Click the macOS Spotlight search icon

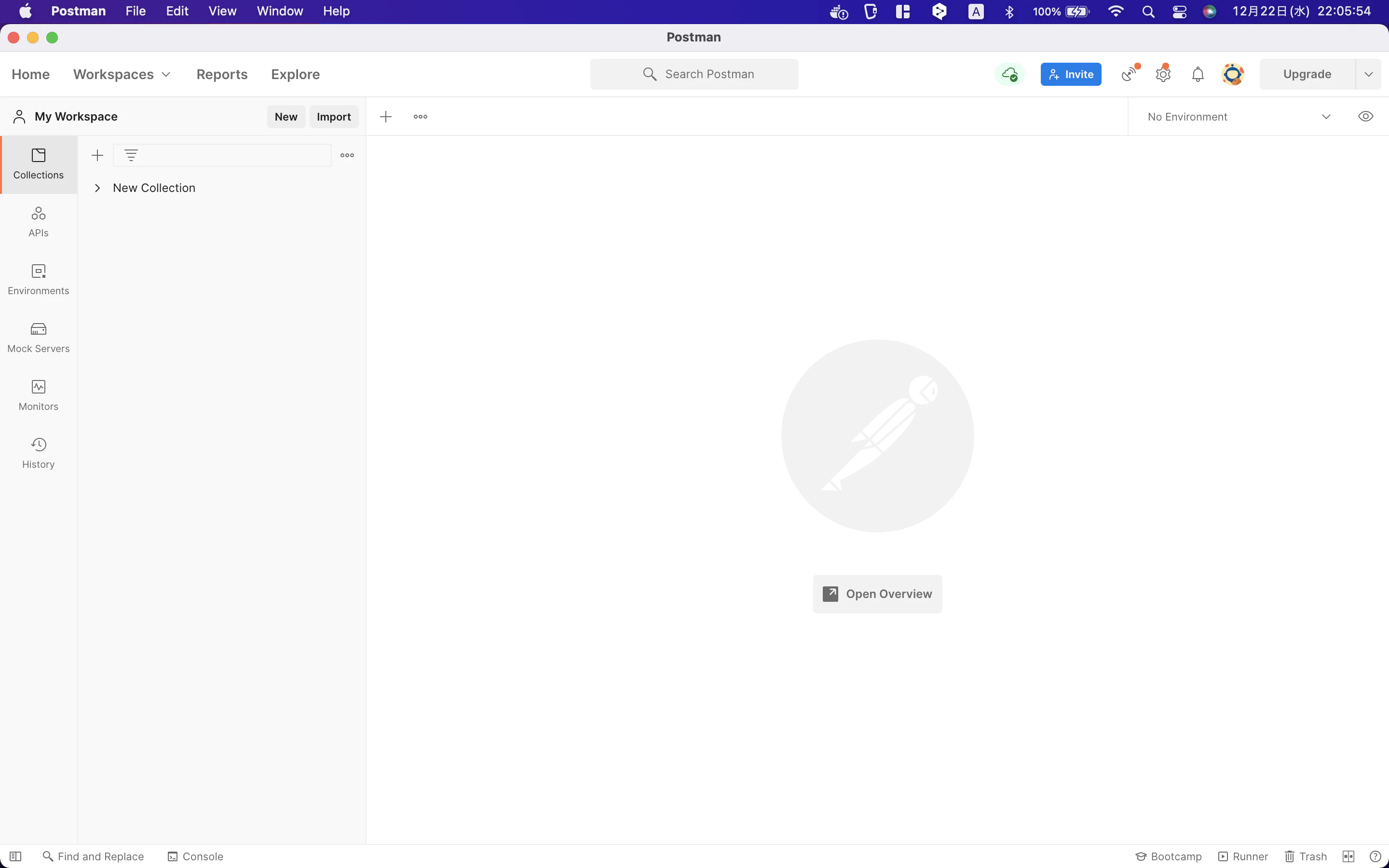pyautogui.click(x=1148, y=12)
